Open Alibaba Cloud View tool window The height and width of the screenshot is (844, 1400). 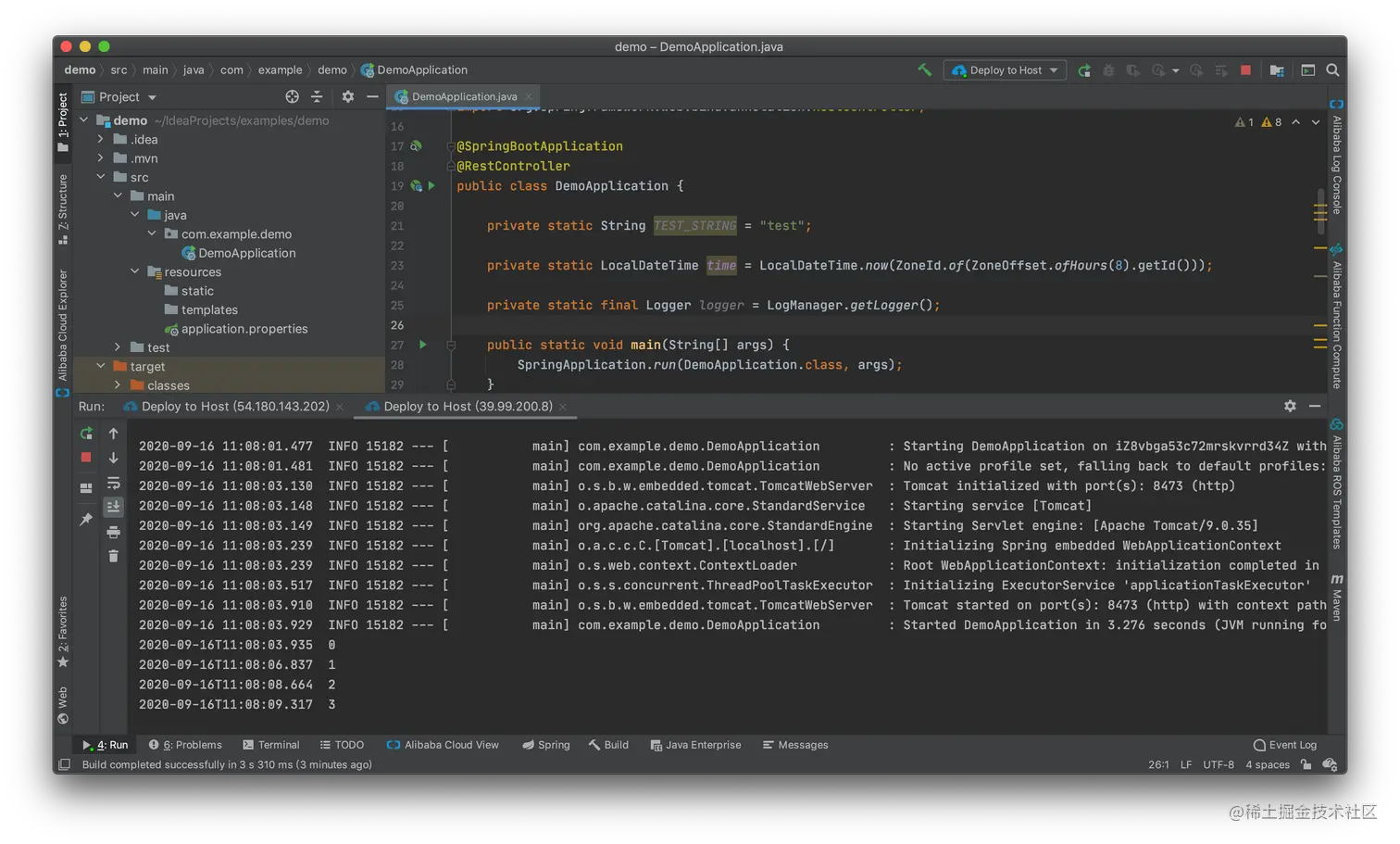[443, 745]
